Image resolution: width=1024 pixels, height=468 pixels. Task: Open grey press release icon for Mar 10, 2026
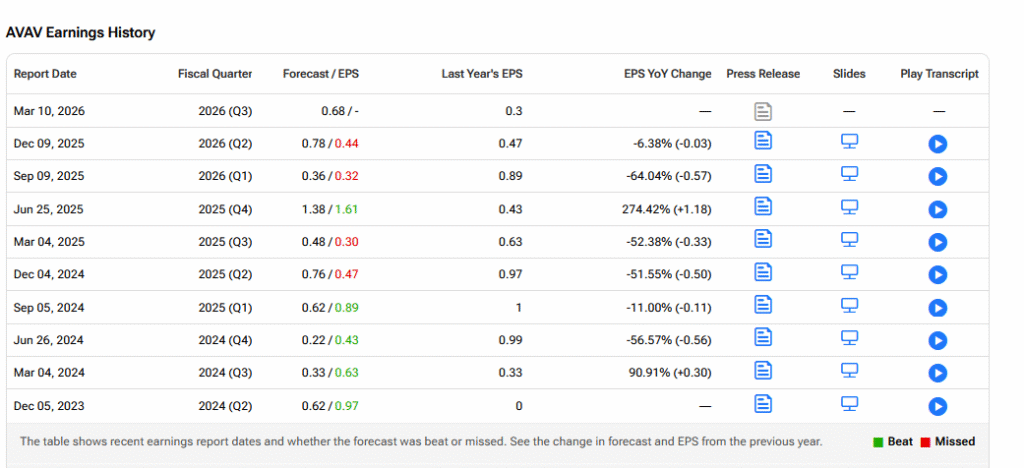coord(763,112)
